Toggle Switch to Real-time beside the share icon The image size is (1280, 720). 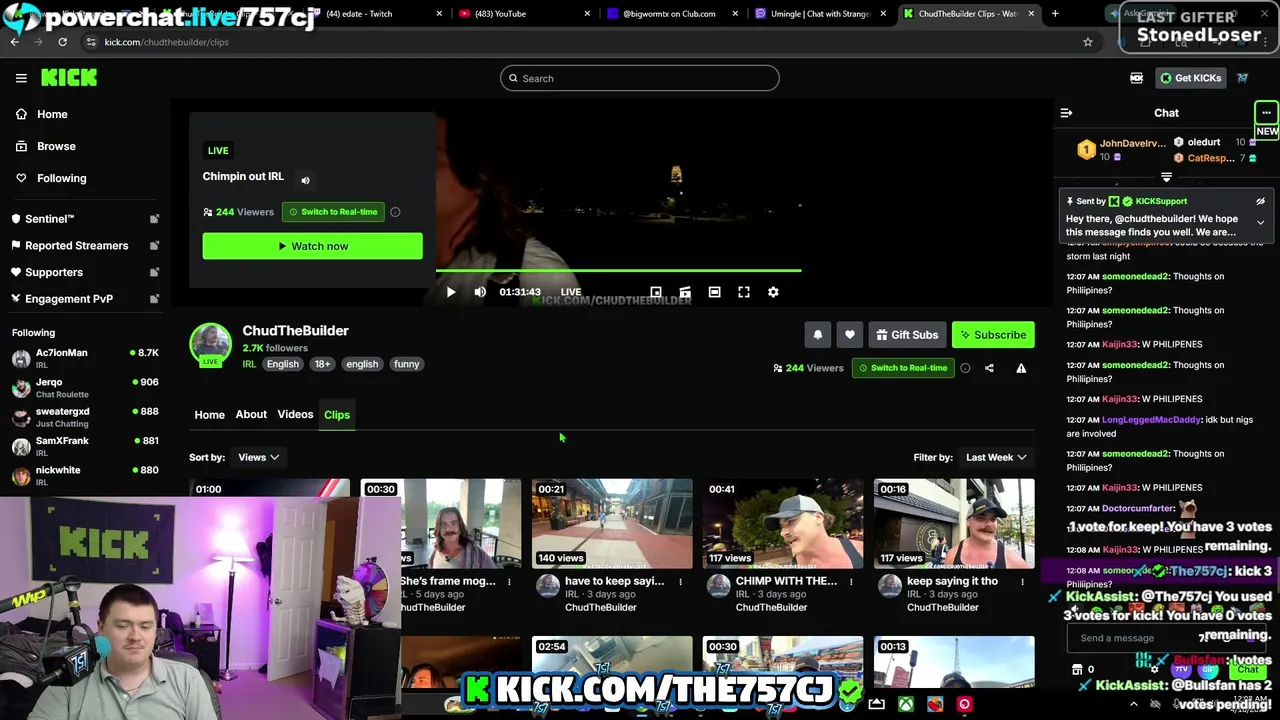click(903, 368)
